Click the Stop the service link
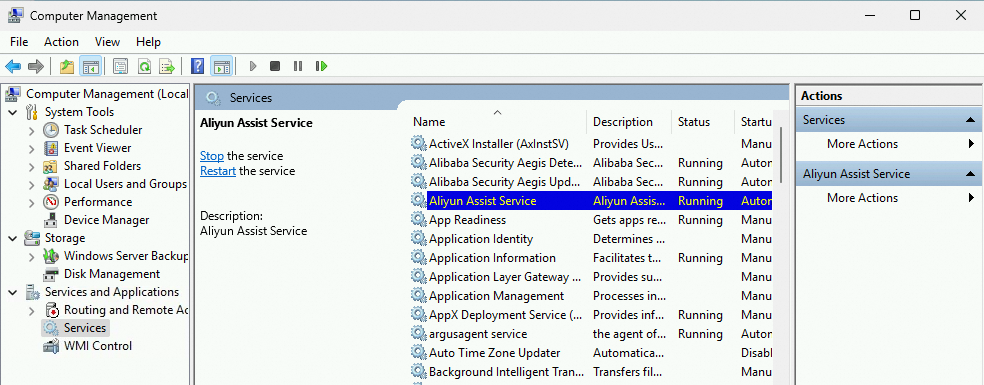This screenshot has width=984, height=385. [x=211, y=156]
